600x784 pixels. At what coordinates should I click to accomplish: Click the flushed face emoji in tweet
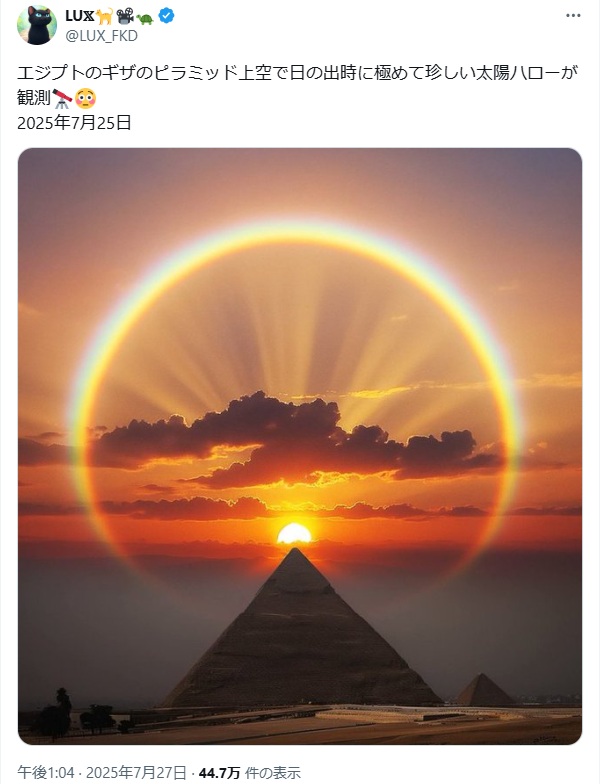[86, 98]
